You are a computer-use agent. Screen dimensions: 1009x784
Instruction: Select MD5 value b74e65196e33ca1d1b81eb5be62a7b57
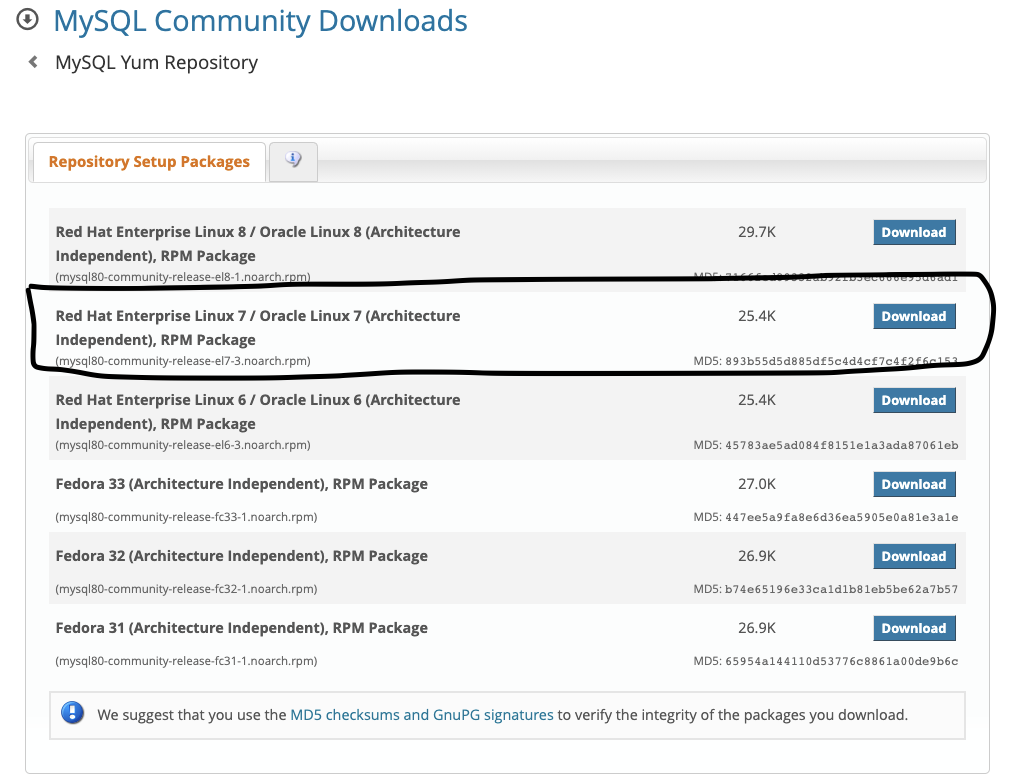842,590
